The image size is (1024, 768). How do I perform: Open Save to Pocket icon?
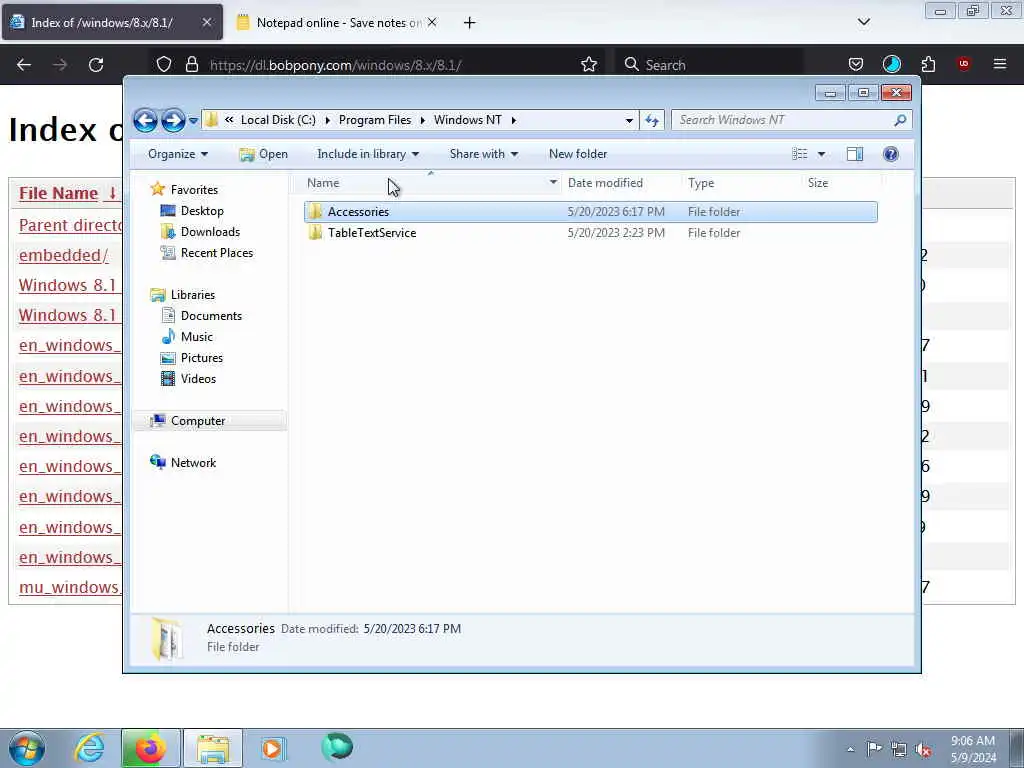tap(856, 65)
